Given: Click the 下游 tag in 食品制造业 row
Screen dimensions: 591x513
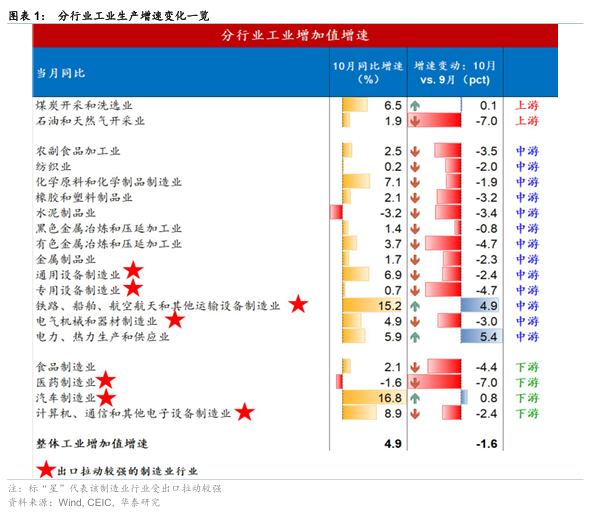Looking at the screenshot, I should (x=527, y=367).
